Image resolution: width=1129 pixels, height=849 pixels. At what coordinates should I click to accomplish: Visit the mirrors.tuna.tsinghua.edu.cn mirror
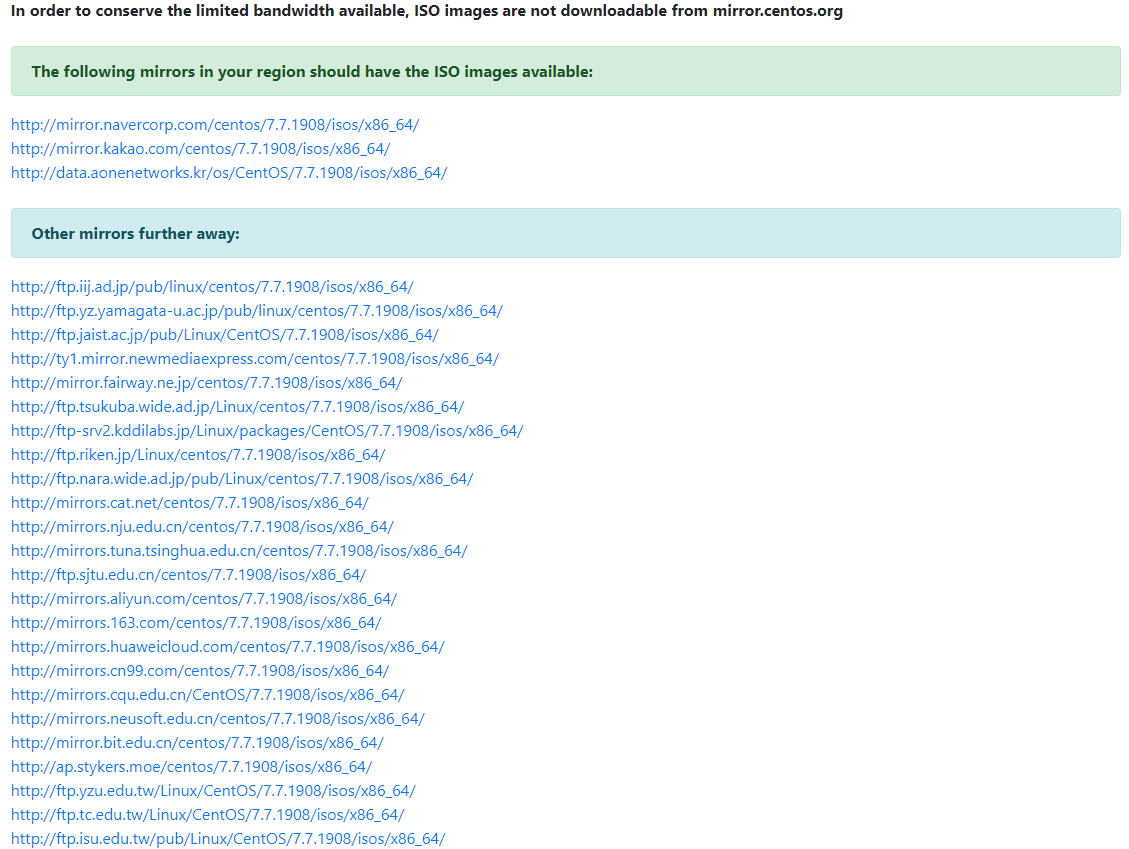click(239, 551)
